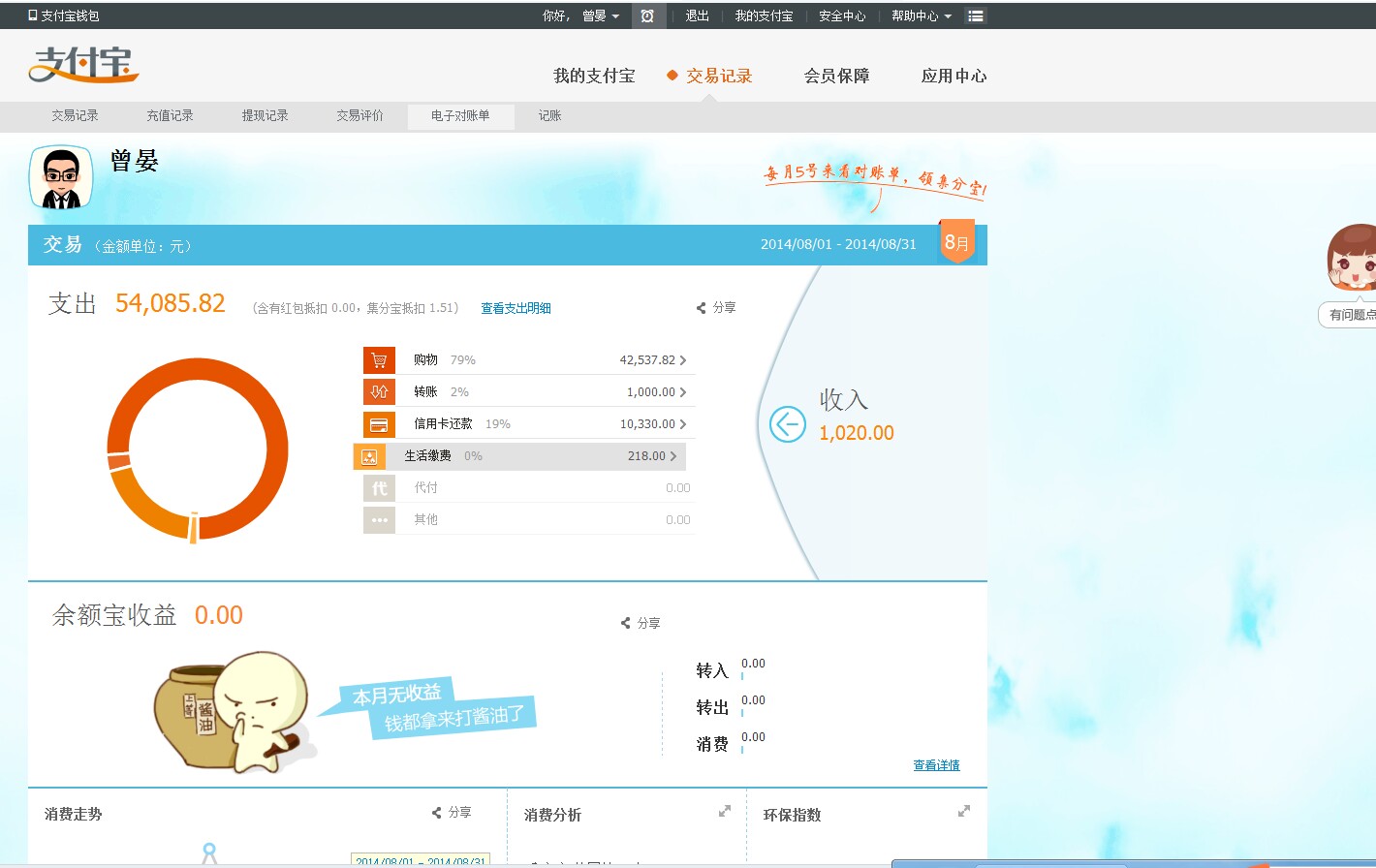Log out with the 退出 link
Screen dimensions: 1376x868
click(698, 16)
